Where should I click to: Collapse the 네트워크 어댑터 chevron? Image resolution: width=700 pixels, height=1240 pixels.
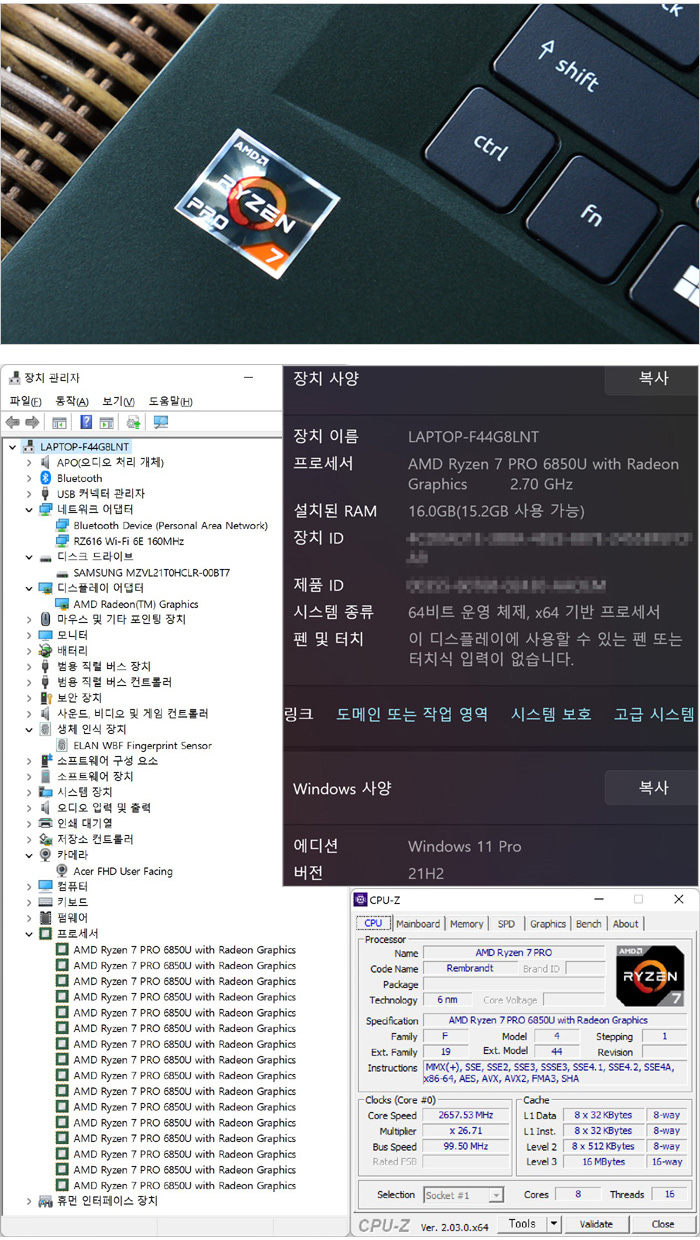pos(30,510)
